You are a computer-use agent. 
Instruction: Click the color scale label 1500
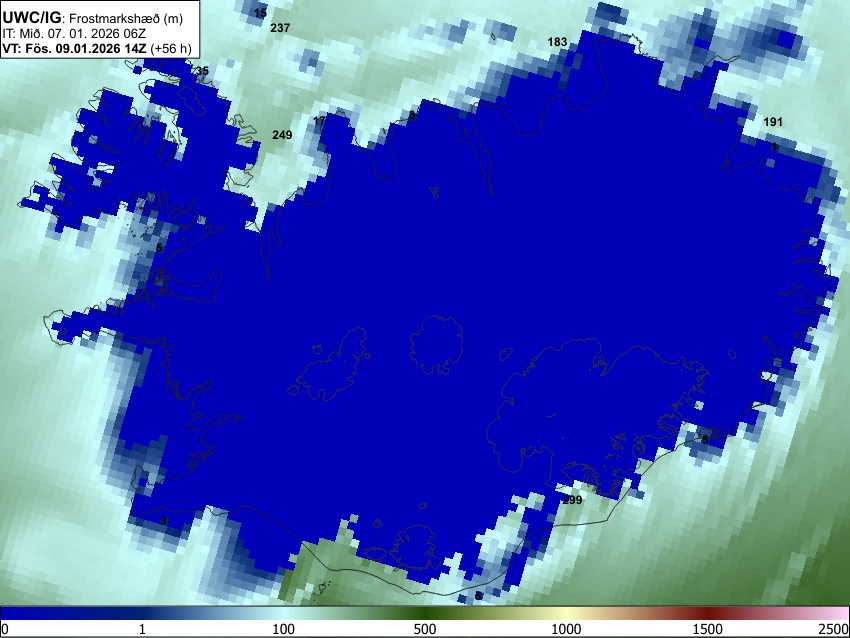click(x=708, y=629)
